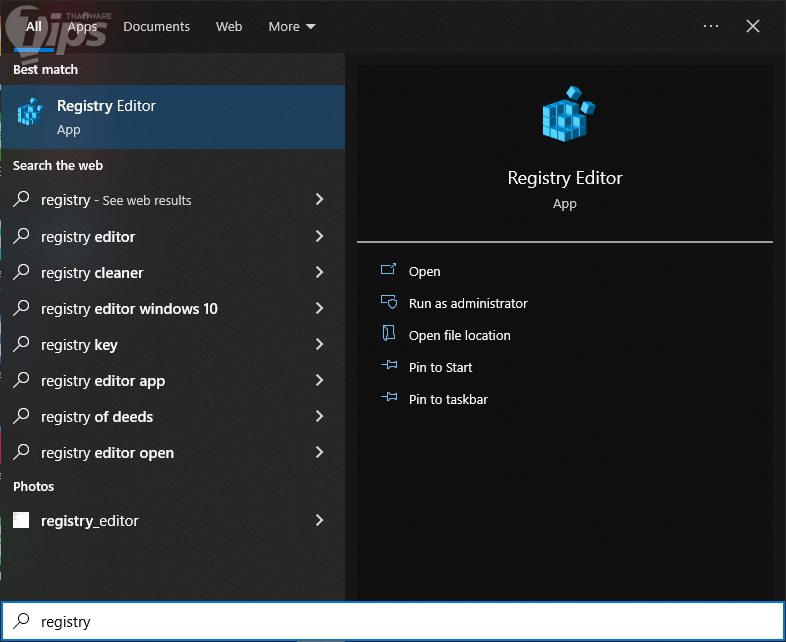This screenshot has height=642, width=786.
Task: Select 'registry of deeds' suggestion text
Action: pyautogui.click(x=97, y=417)
